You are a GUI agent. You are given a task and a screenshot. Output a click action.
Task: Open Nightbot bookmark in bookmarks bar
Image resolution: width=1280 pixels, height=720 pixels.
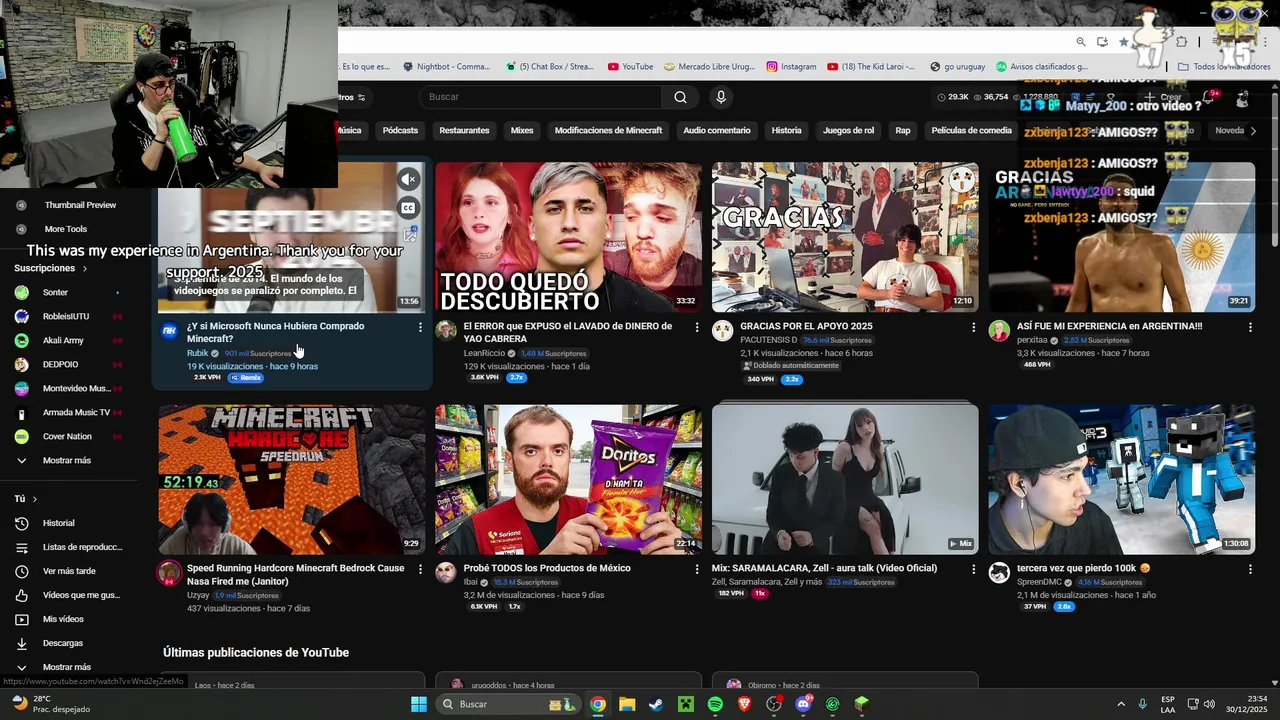445,67
